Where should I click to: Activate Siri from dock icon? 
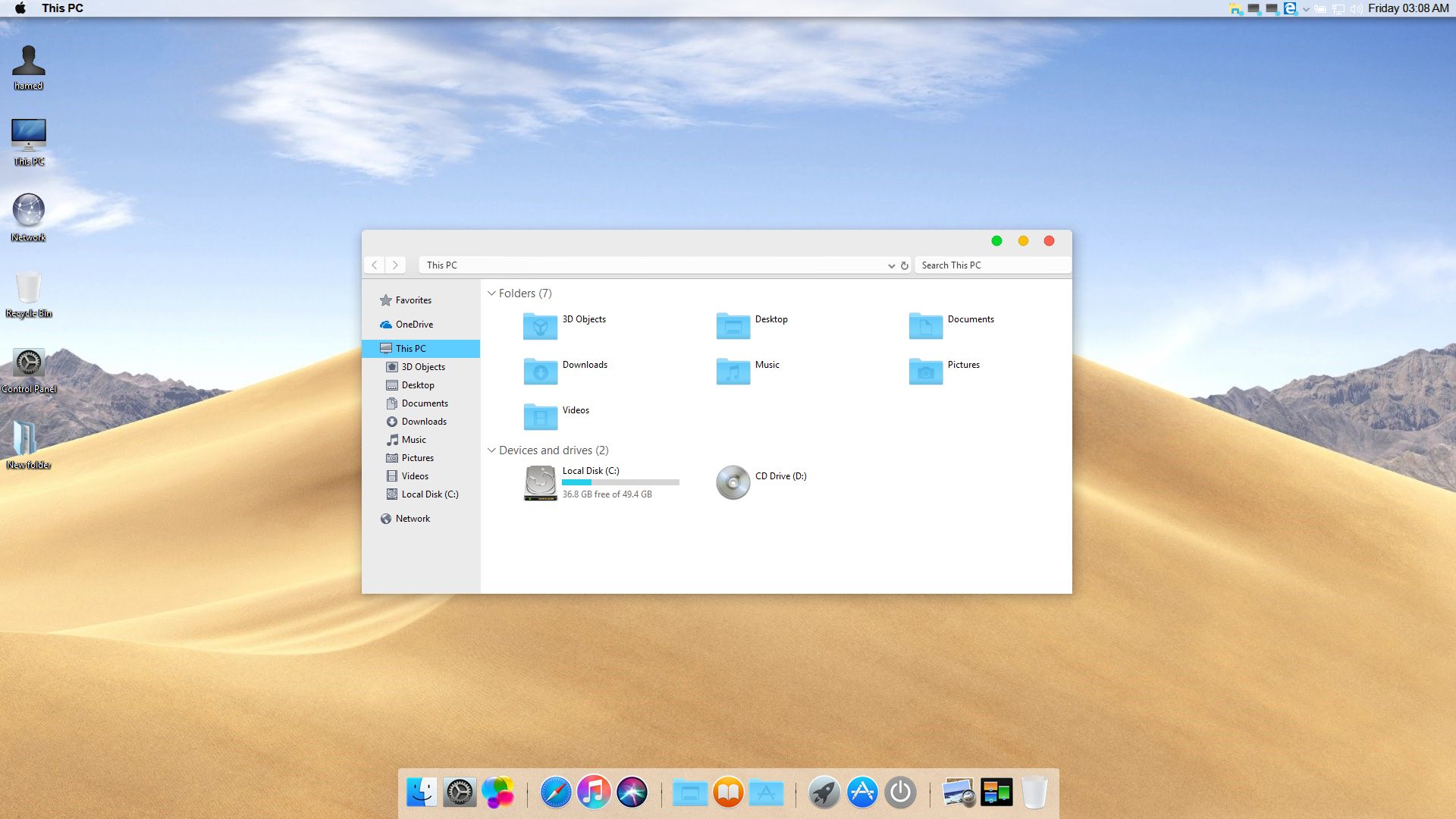(x=632, y=792)
